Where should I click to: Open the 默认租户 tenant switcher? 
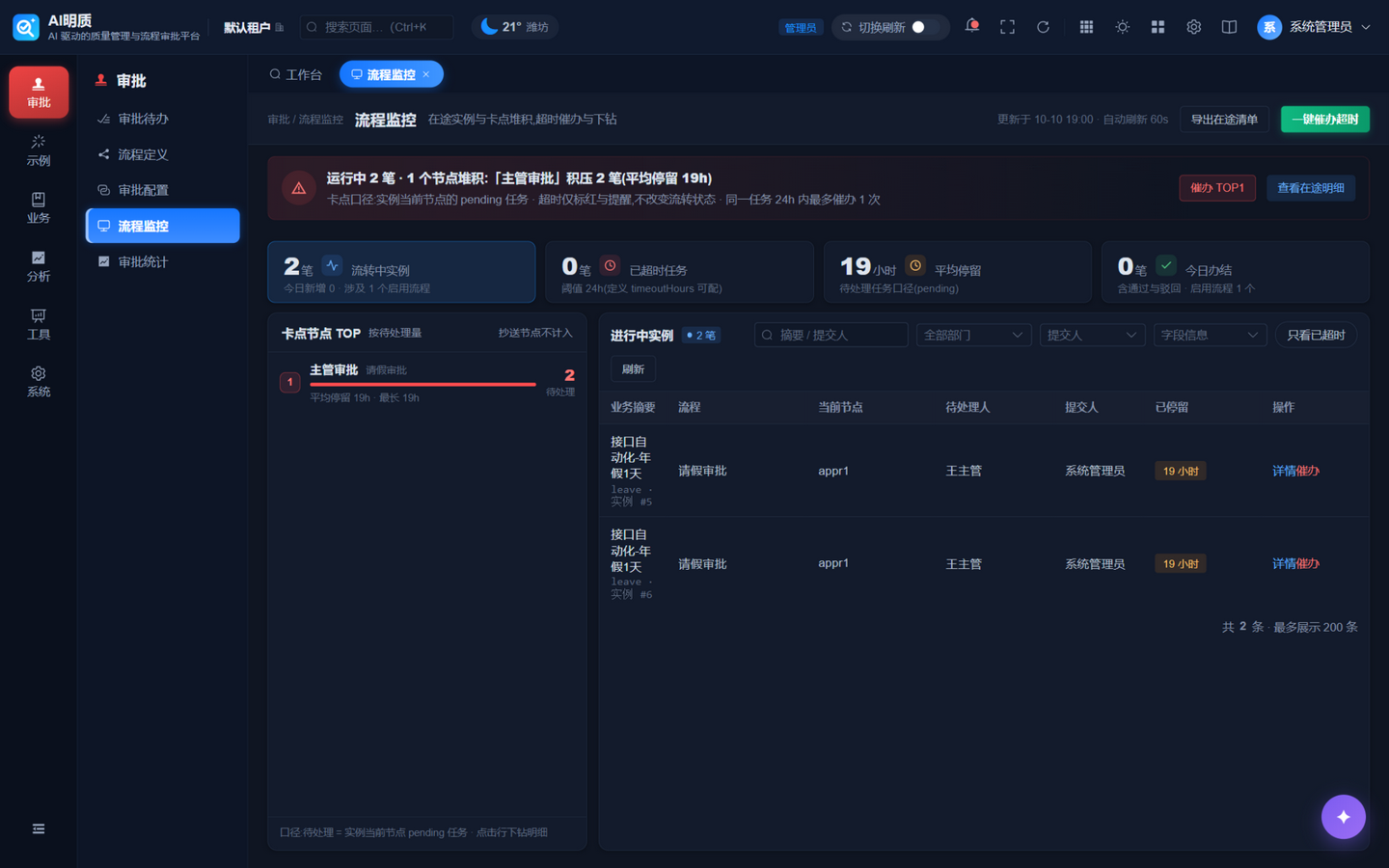coord(254,27)
